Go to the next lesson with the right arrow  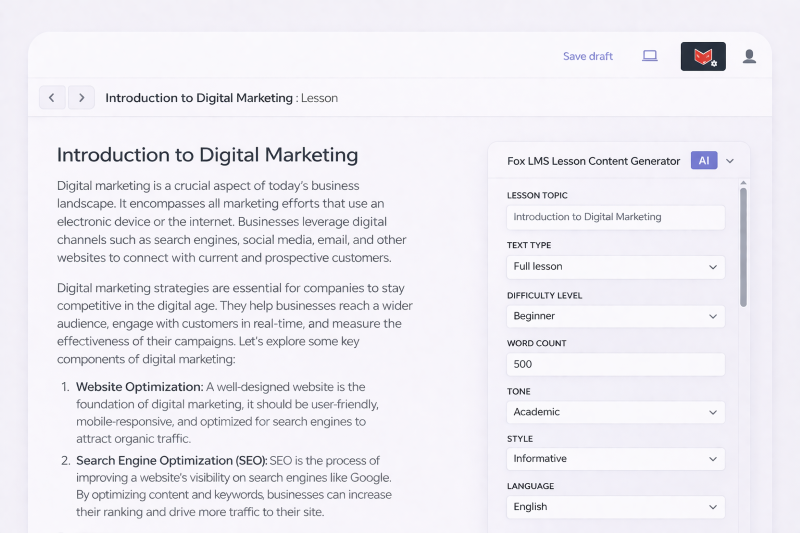[82, 97]
